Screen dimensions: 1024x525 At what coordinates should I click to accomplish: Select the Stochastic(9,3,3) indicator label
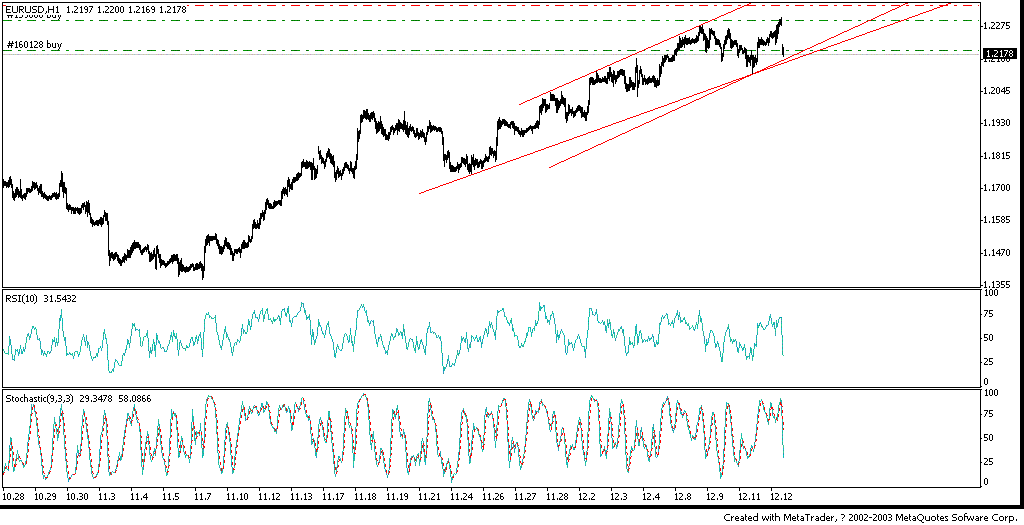coord(78,398)
